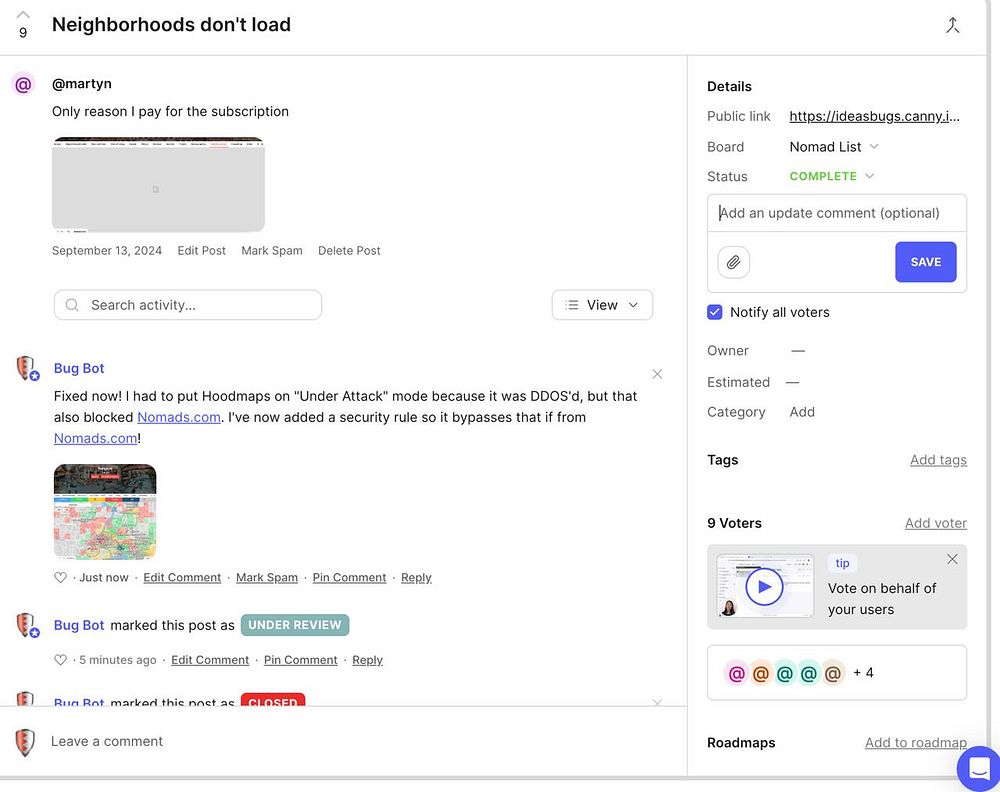Open the View filter dropdown
1000x792 pixels.
pyautogui.click(x=602, y=305)
